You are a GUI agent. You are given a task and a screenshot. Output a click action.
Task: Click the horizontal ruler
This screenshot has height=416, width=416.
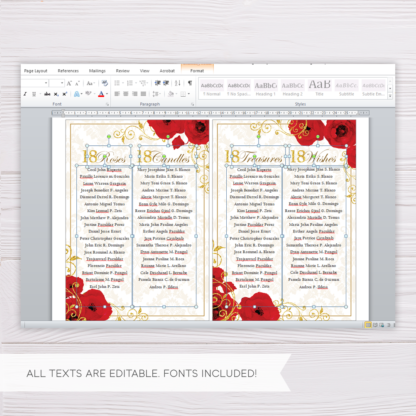coord(211,113)
